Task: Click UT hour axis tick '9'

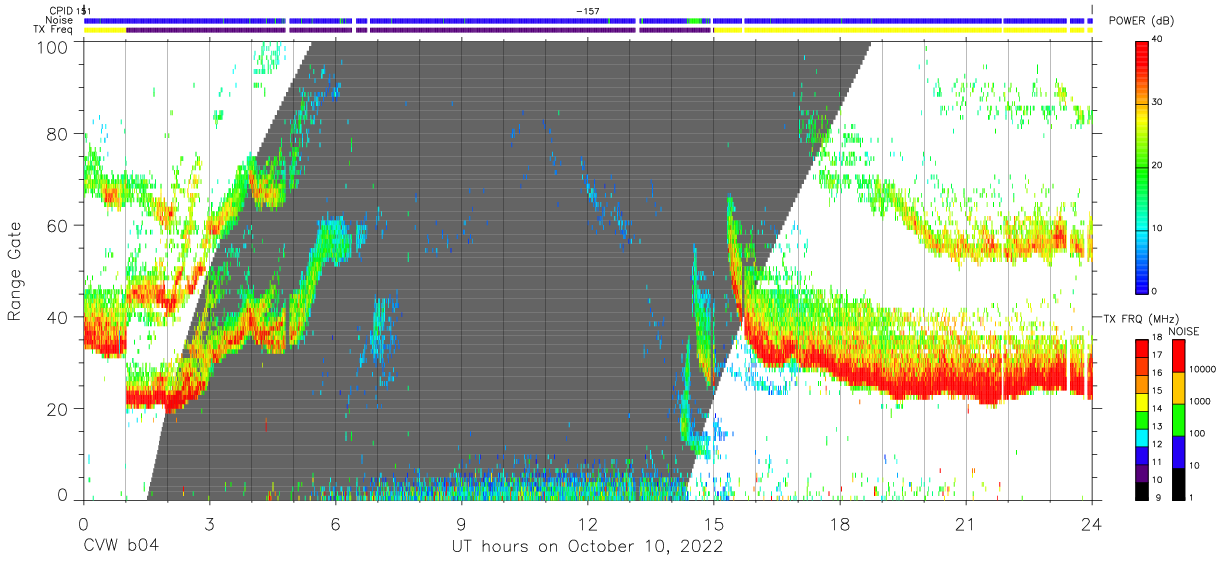Action: (461, 524)
